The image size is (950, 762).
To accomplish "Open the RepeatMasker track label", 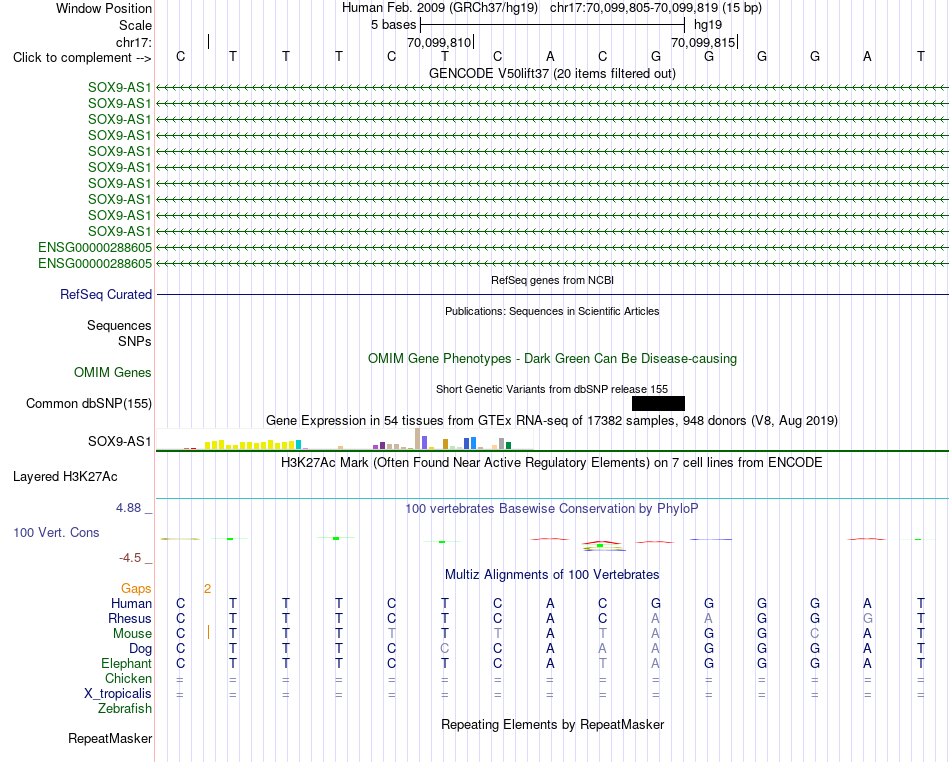I will click(x=110, y=738).
